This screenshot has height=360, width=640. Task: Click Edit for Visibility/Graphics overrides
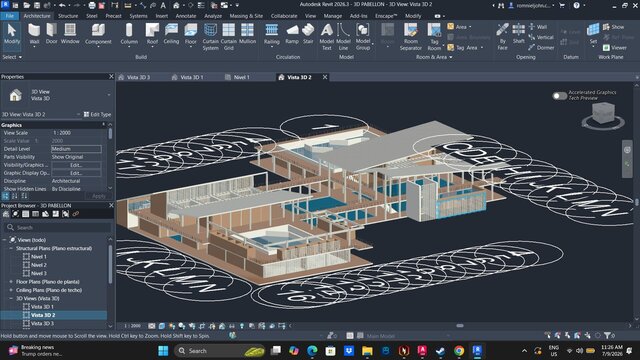click(76, 165)
